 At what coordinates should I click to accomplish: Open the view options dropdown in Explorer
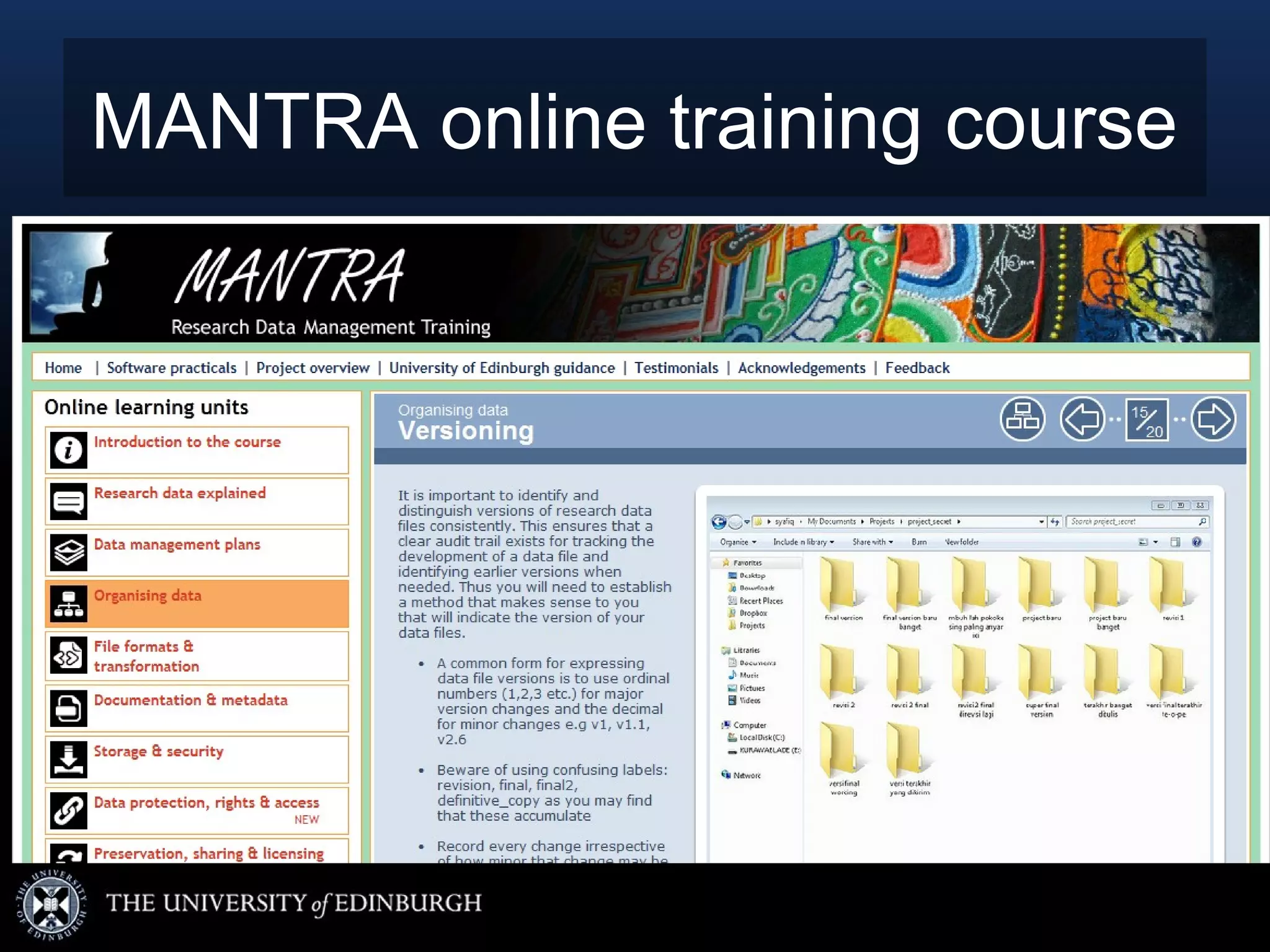pyautogui.click(x=1155, y=542)
